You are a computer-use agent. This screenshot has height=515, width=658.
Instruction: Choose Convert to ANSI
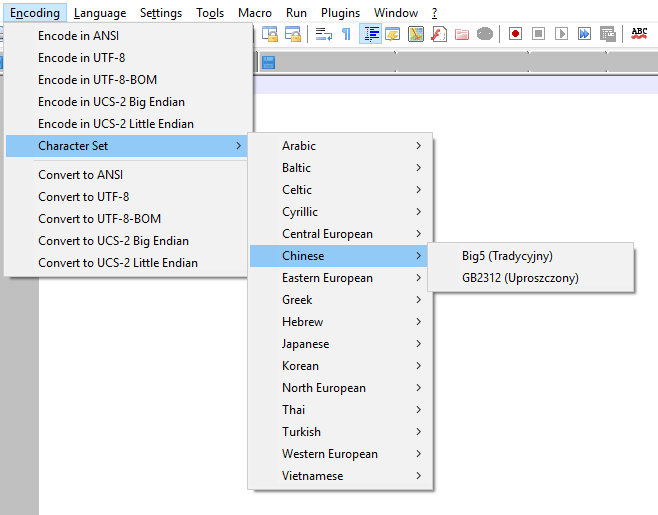pos(127,175)
